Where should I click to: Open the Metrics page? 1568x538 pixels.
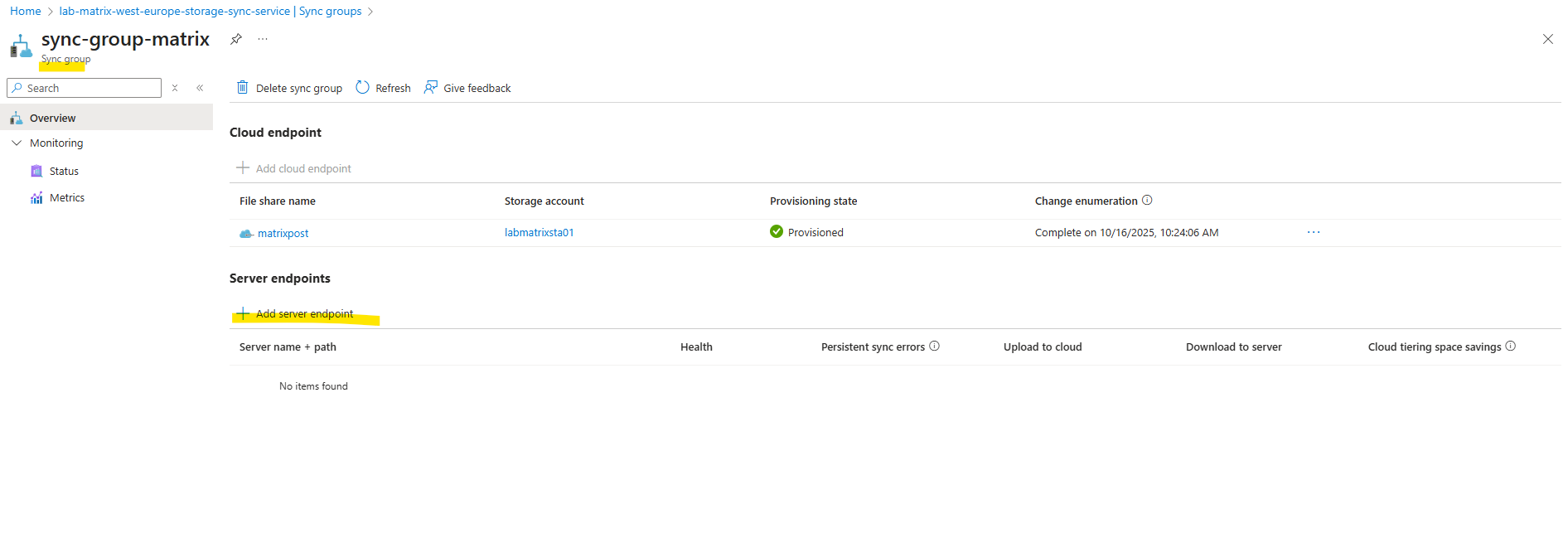pyautogui.click(x=67, y=198)
